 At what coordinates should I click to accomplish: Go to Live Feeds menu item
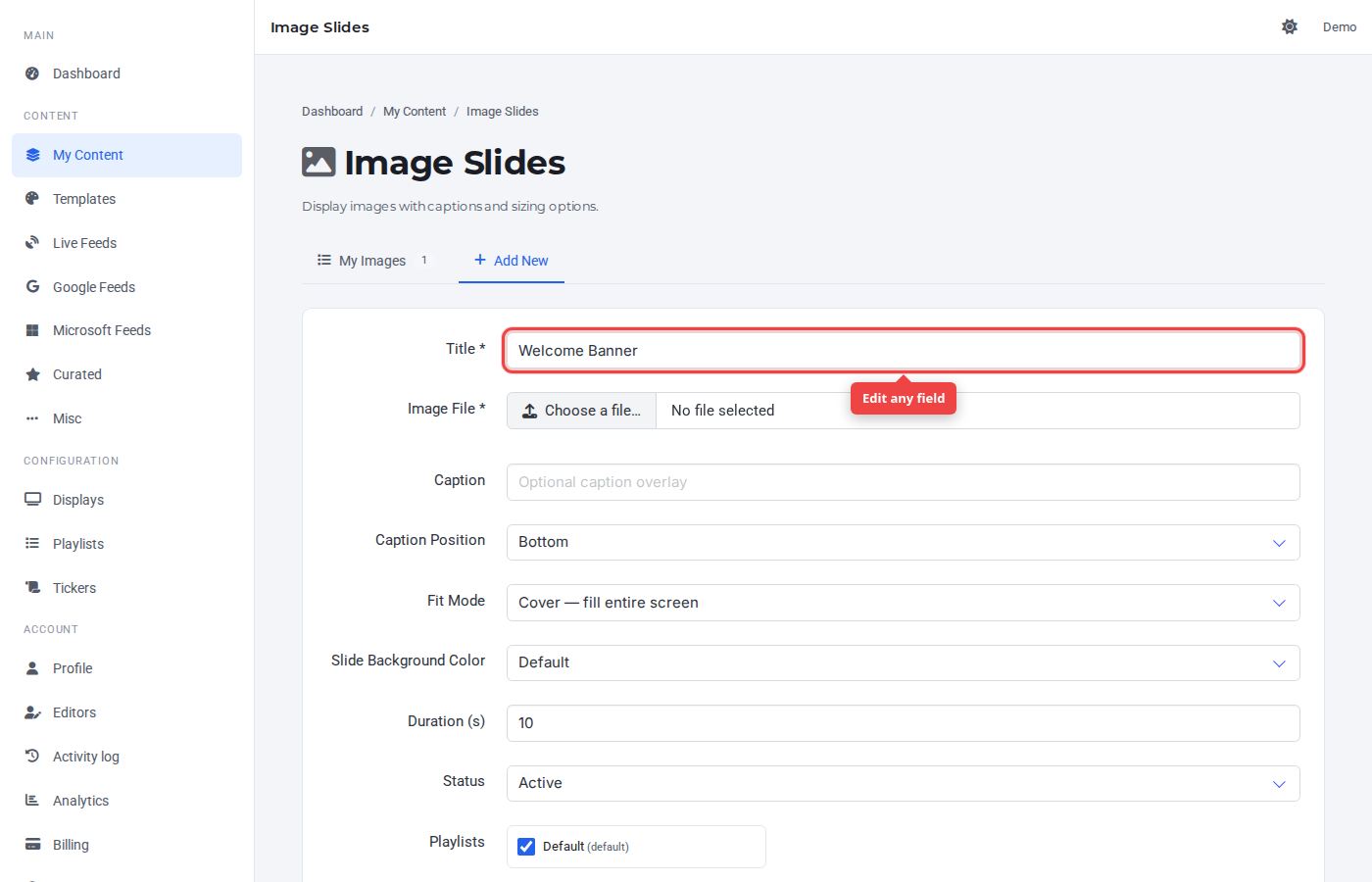(127, 243)
